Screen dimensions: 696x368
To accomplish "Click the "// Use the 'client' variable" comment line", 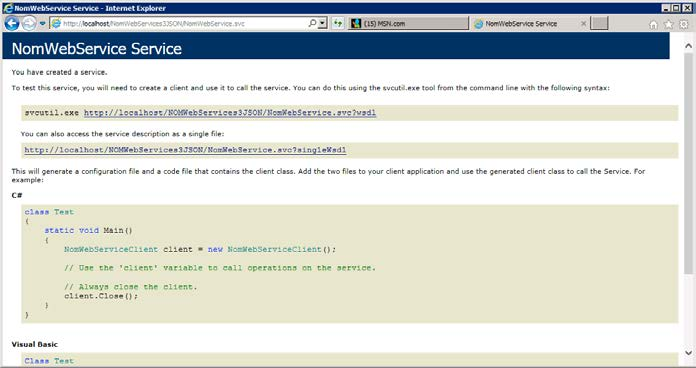I will (x=220, y=268).
